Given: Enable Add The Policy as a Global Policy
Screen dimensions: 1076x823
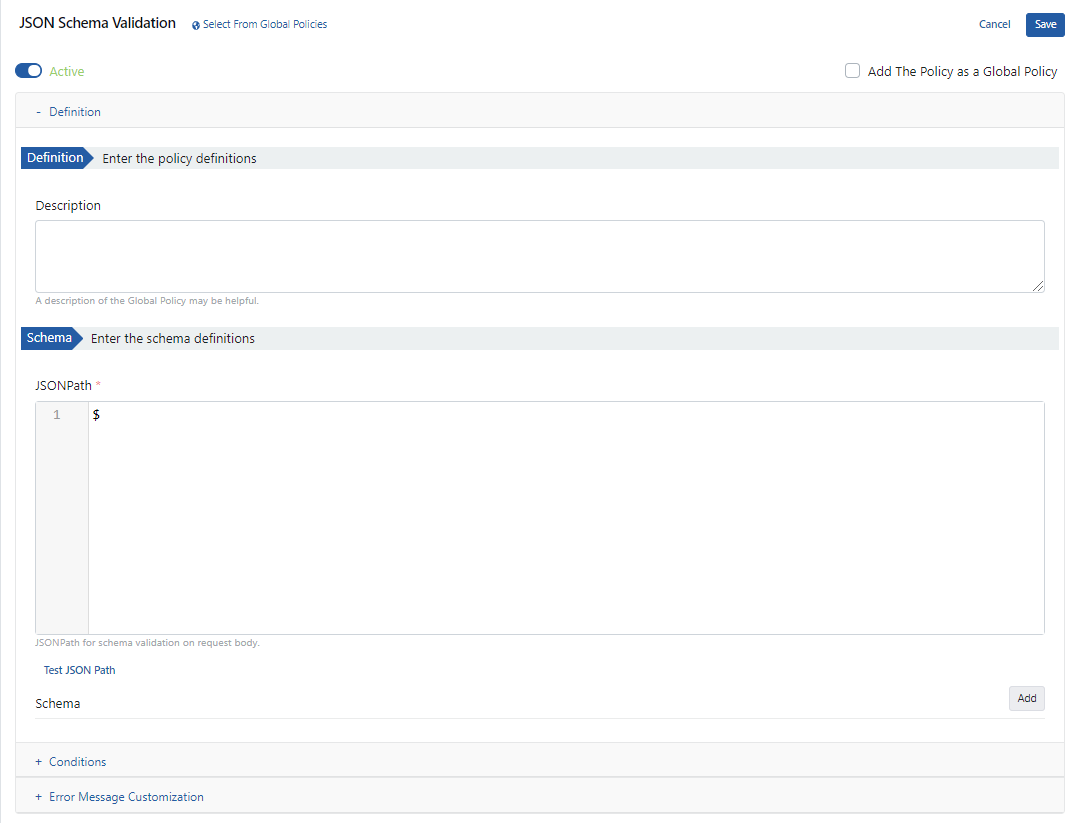Looking at the screenshot, I should pyautogui.click(x=852, y=70).
